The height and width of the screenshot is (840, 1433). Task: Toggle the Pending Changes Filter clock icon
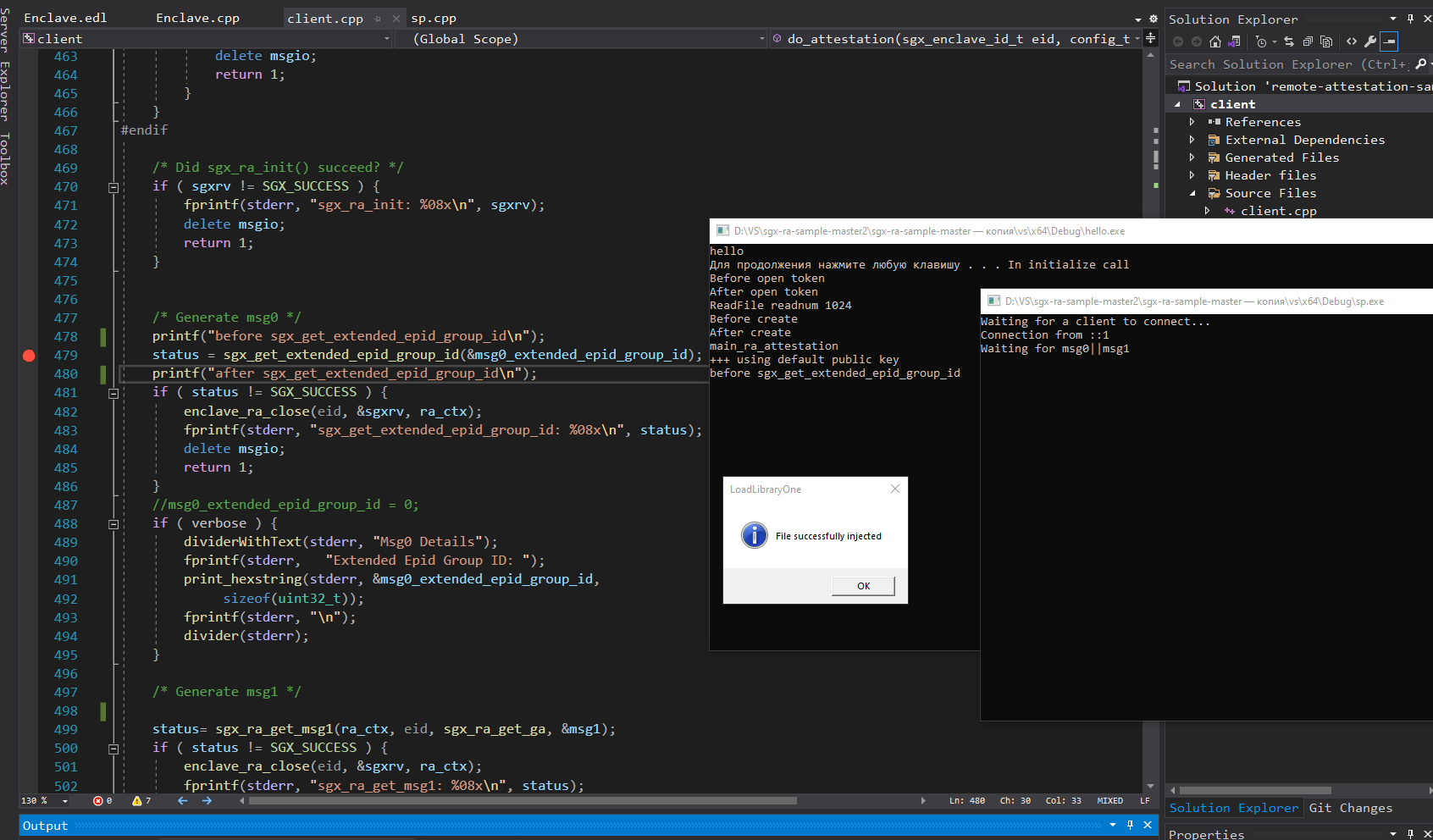click(1261, 41)
